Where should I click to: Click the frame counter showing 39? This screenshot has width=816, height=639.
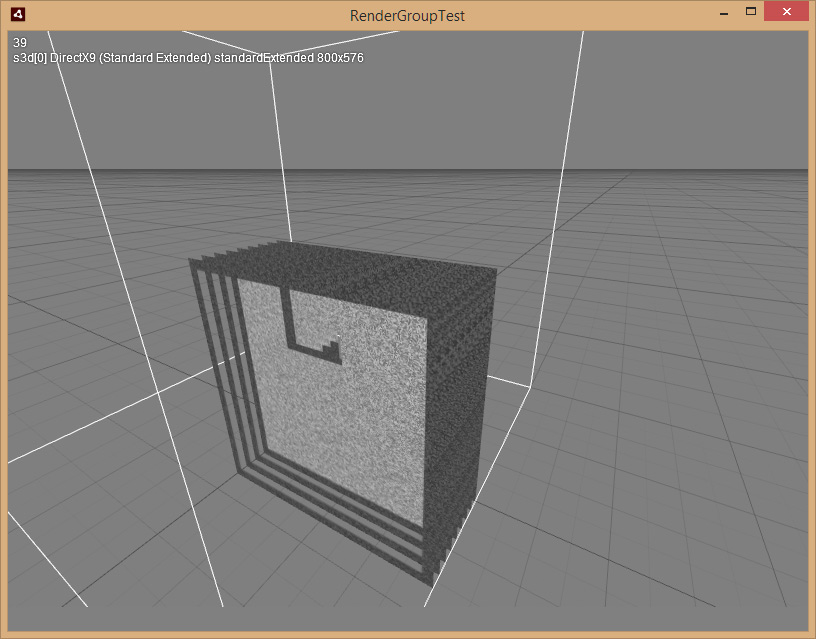(20, 43)
